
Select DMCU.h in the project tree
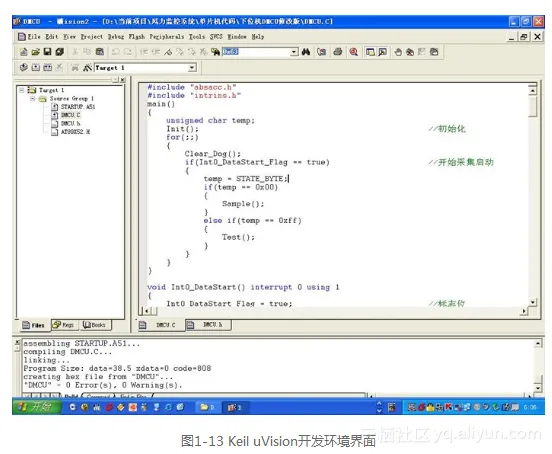coord(70,124)
